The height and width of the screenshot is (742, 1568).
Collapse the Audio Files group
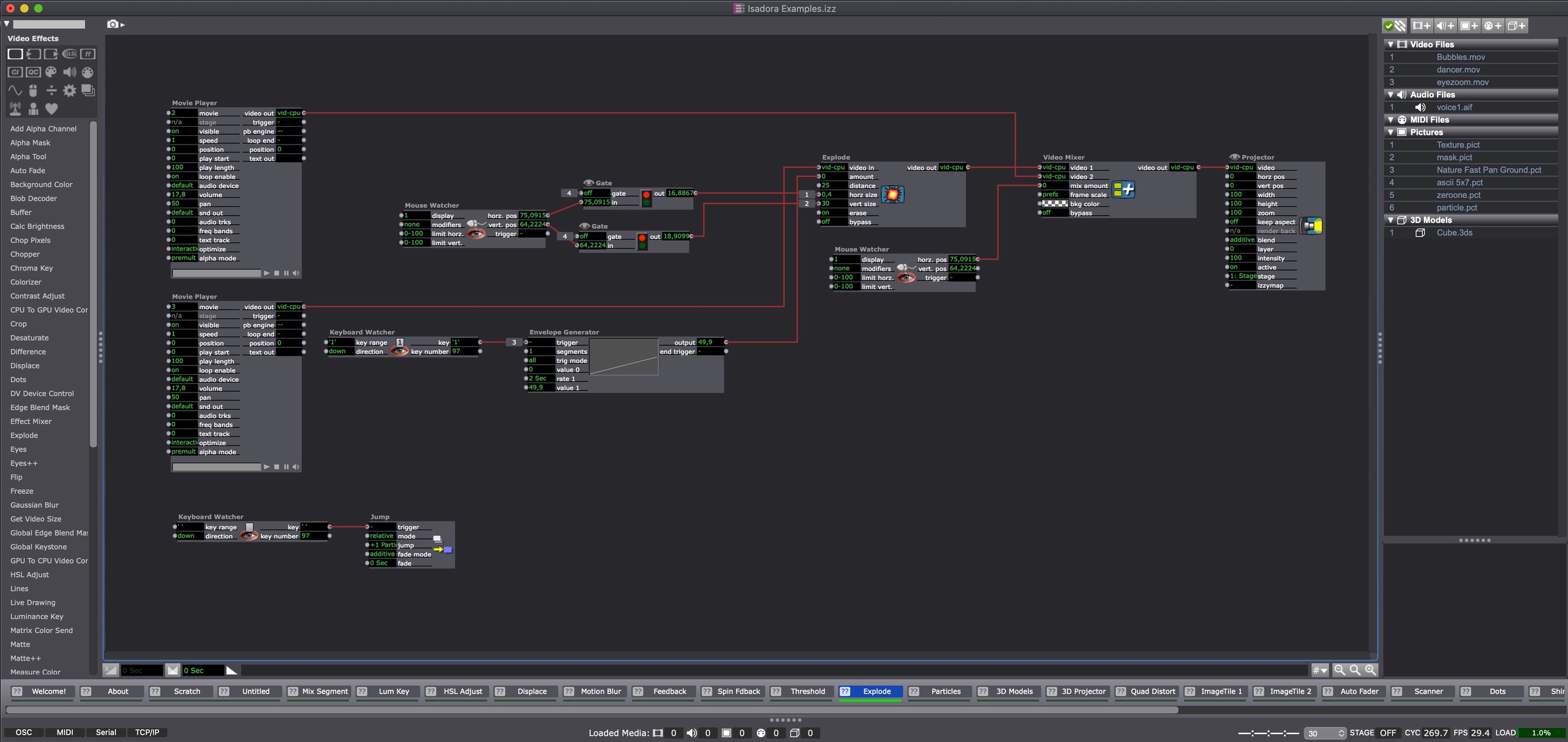click(1390, 95)
